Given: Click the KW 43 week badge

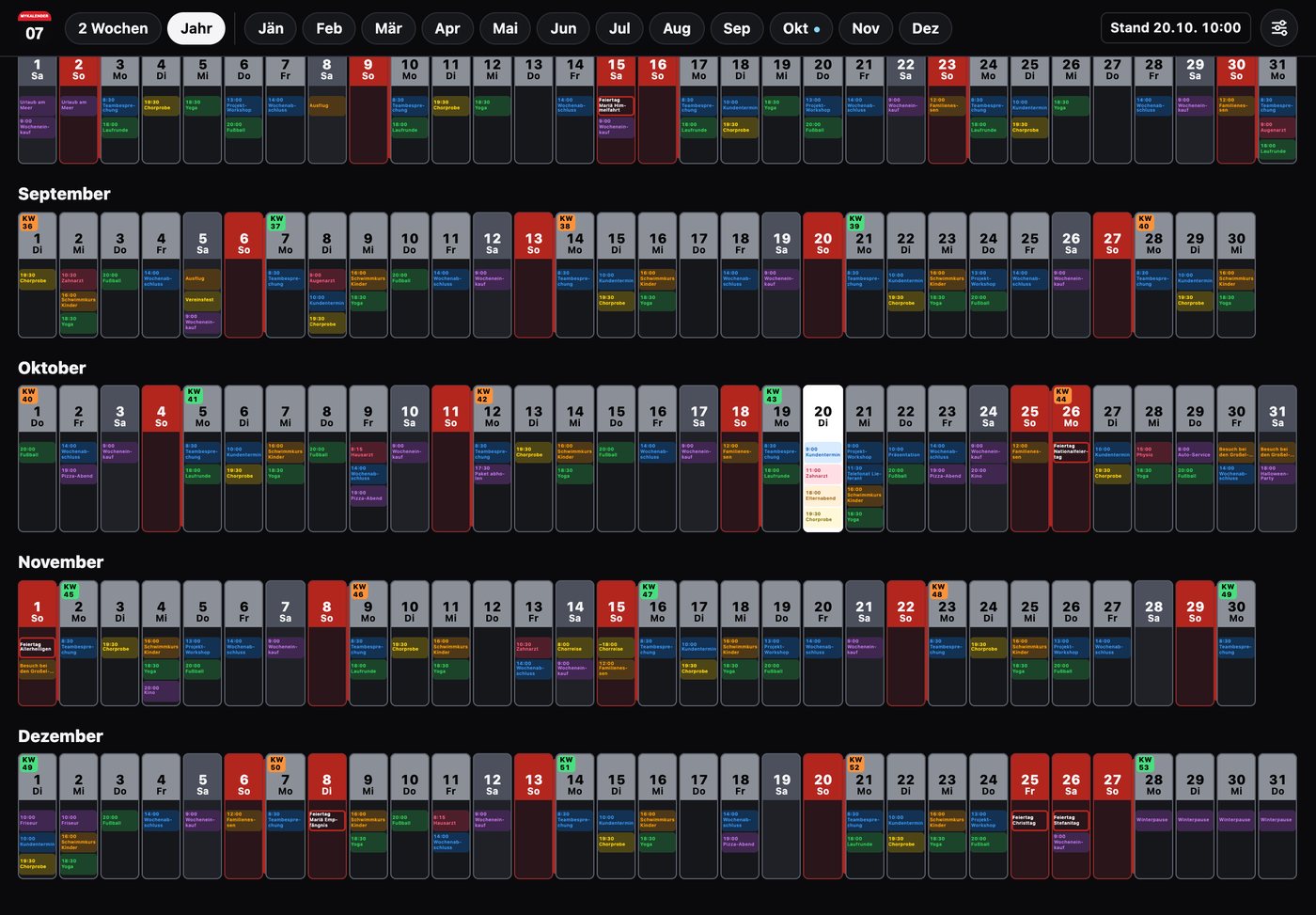Looking at the screenshot, I should click(x=773, y=394).
